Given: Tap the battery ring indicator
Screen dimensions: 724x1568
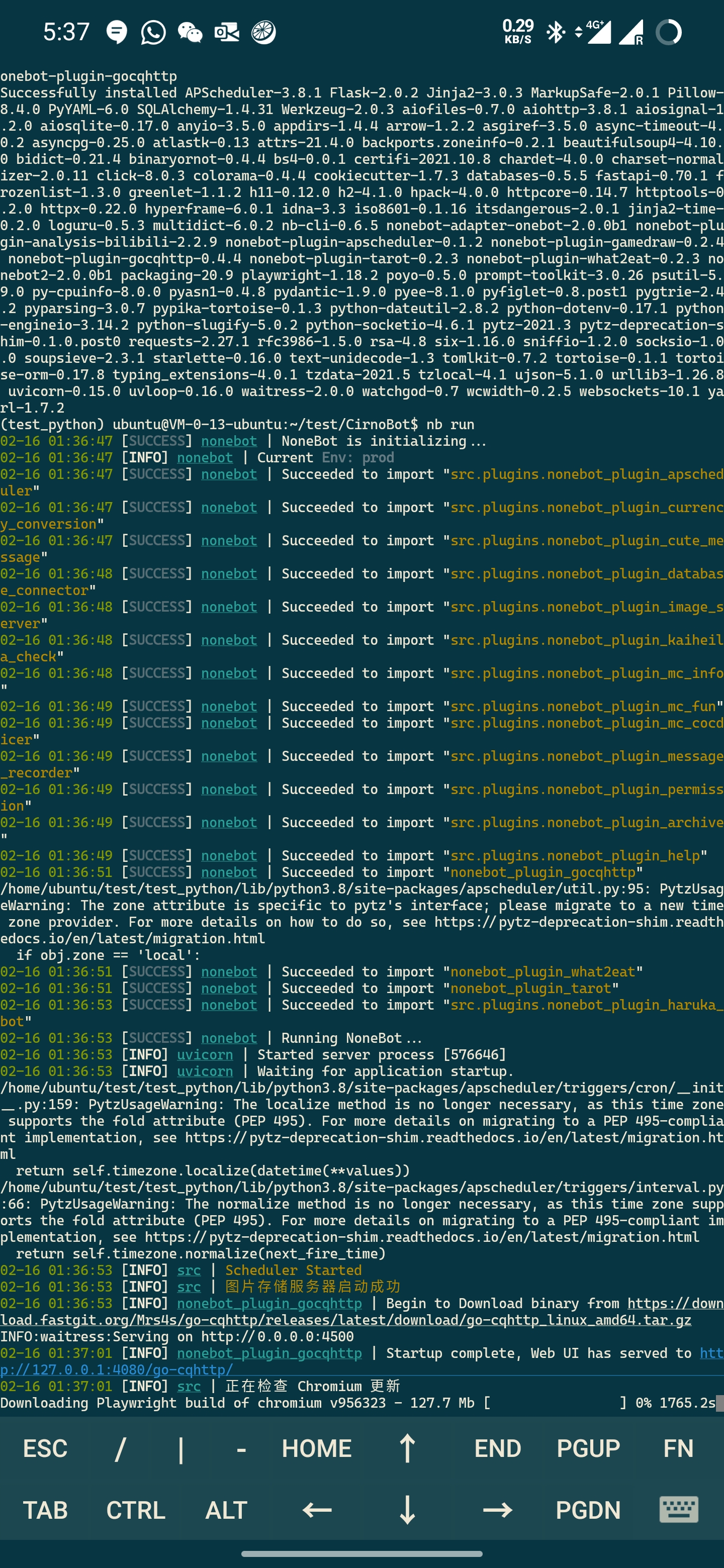Looking at the screenshot, I should (x=669, y=32).
